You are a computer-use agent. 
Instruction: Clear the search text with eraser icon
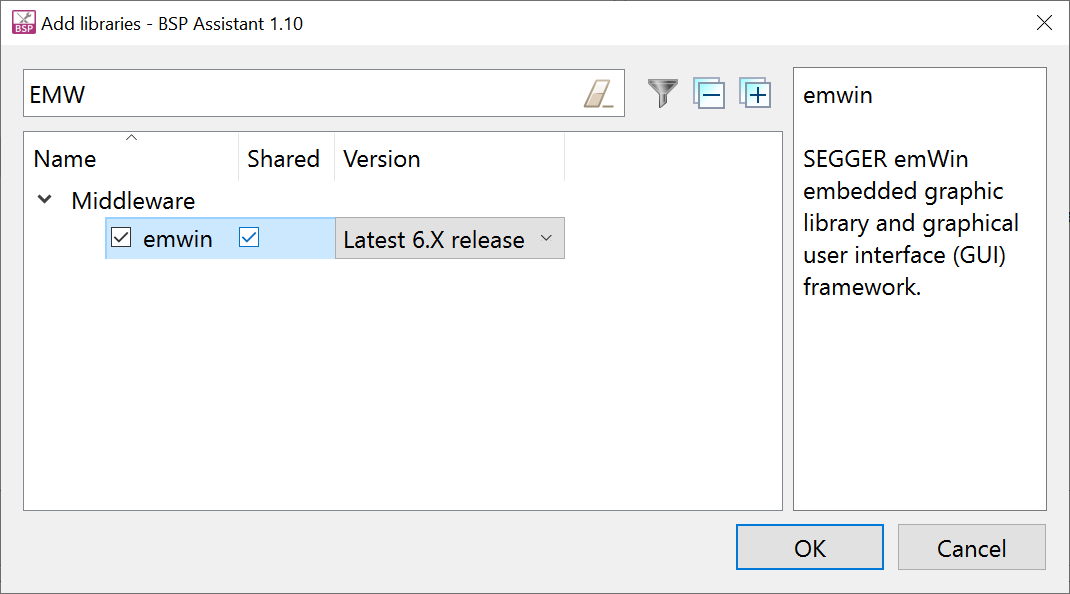click(598, 94)
